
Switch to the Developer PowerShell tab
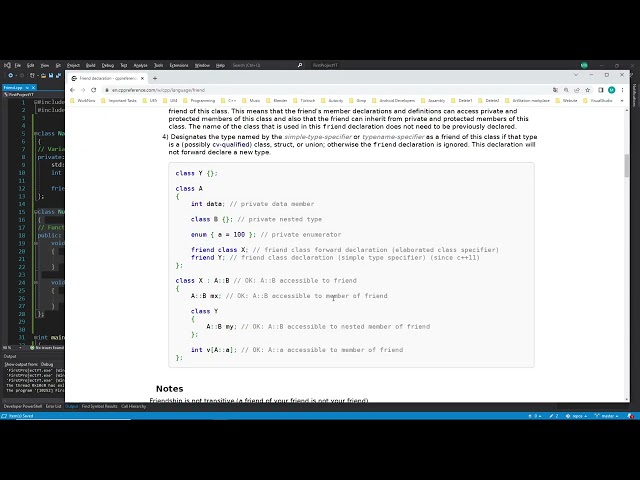[x=23, y=407]
